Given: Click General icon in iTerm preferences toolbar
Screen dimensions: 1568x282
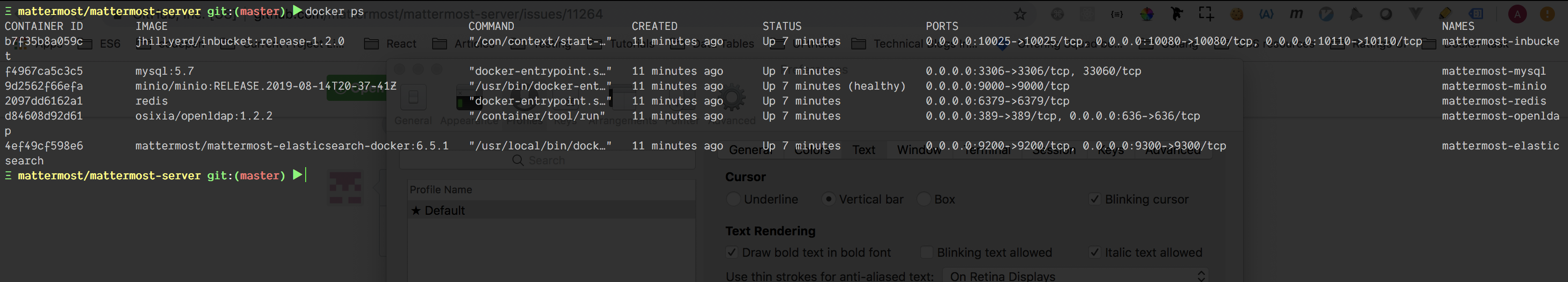Looking at the screenshot, I should coord(413,105).
